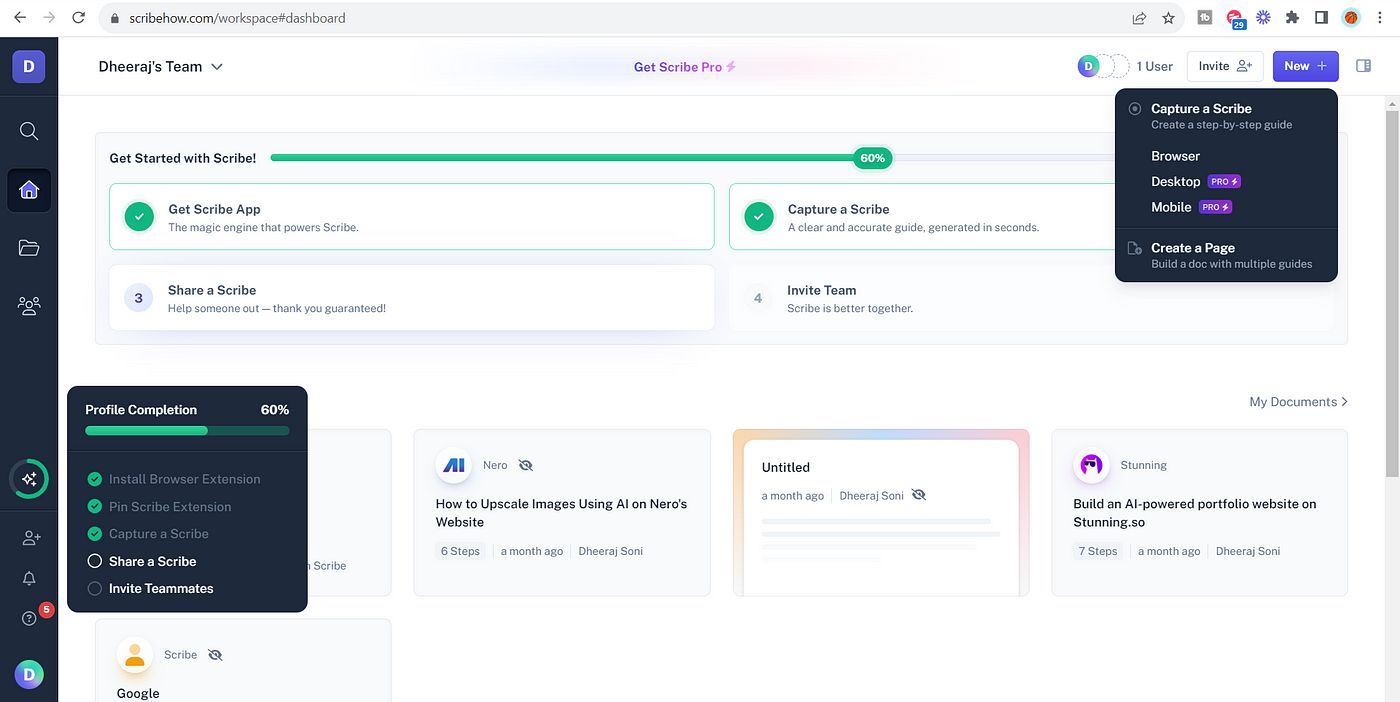Check the Invite Teammates circle
Viewport: 1400px width, 702px height.
pyautogui.click(x=95, y=588)
